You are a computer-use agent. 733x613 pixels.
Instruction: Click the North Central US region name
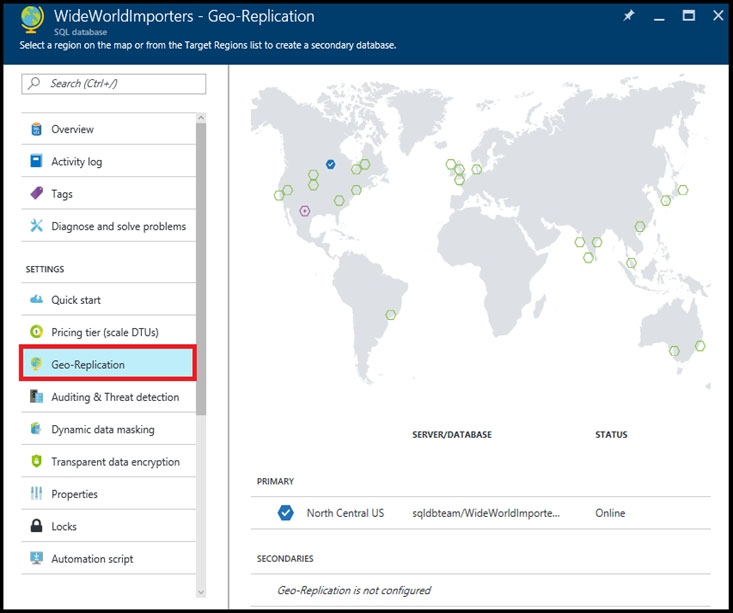345,513
